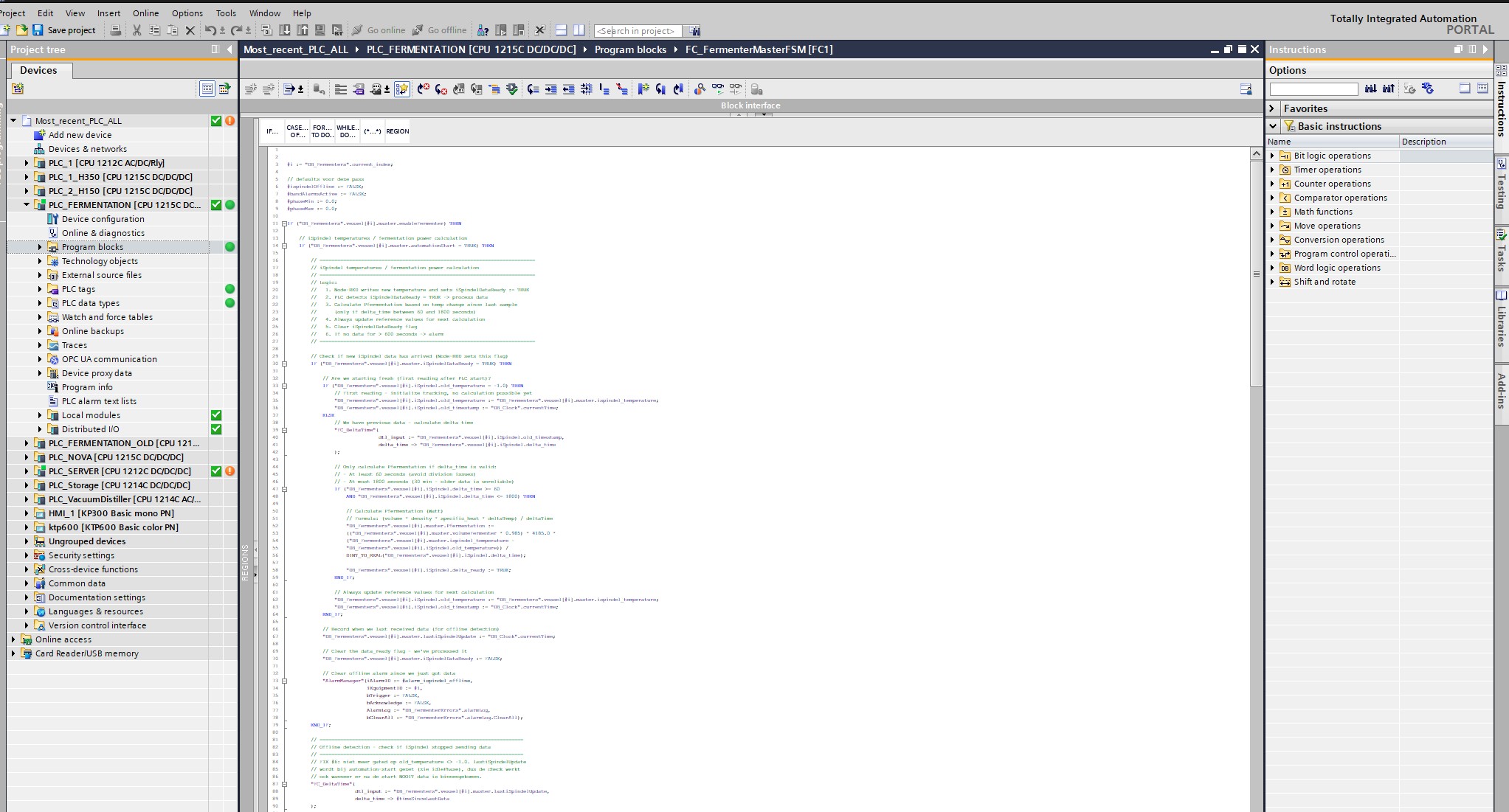Click the Search in project input field

point(638,30)
